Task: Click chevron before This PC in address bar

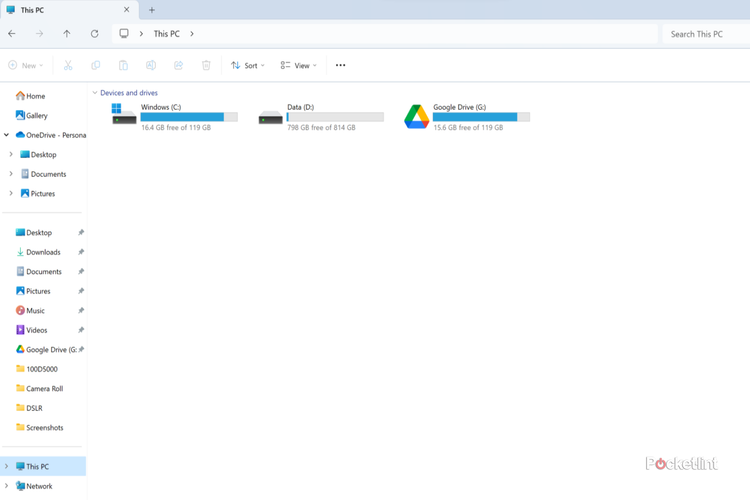Action: [141, 33]
